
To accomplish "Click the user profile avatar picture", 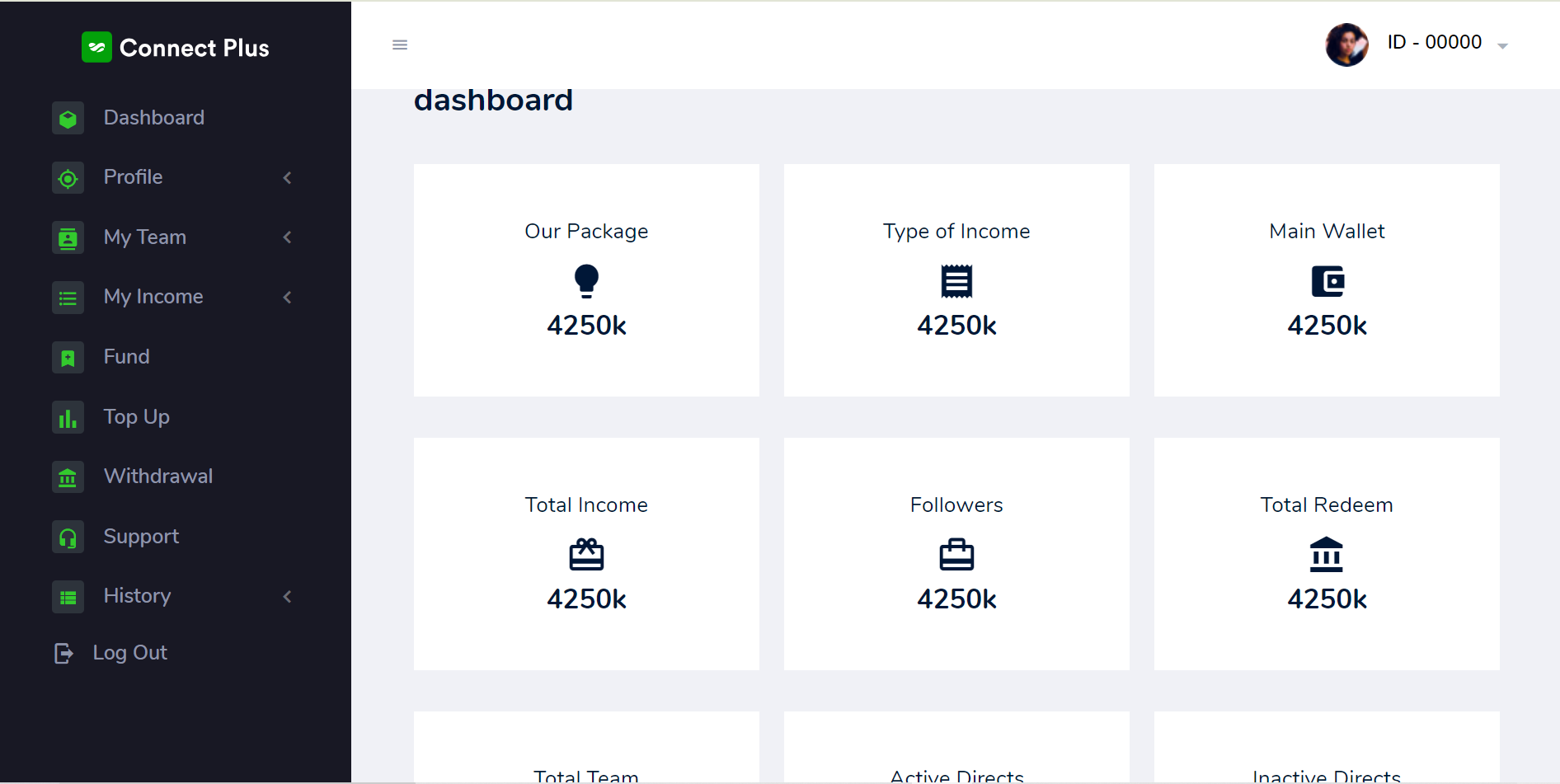I will (1346, 45).
